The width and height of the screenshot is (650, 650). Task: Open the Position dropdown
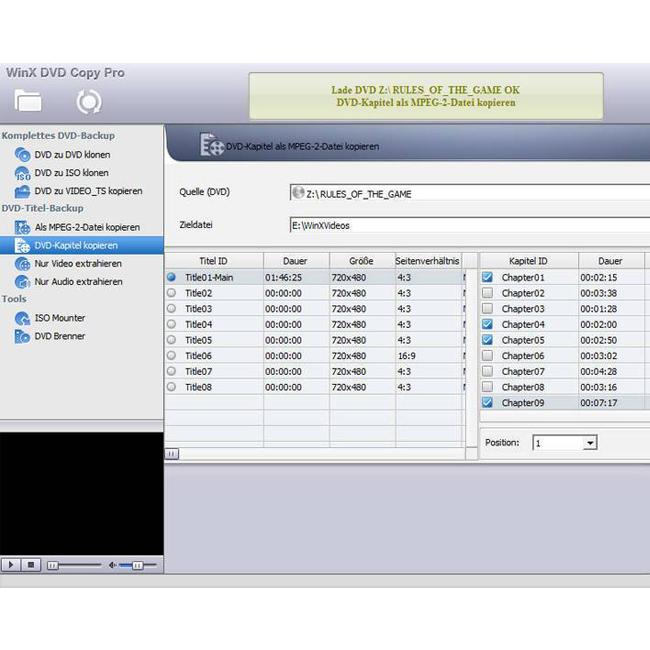pos(589,442)
